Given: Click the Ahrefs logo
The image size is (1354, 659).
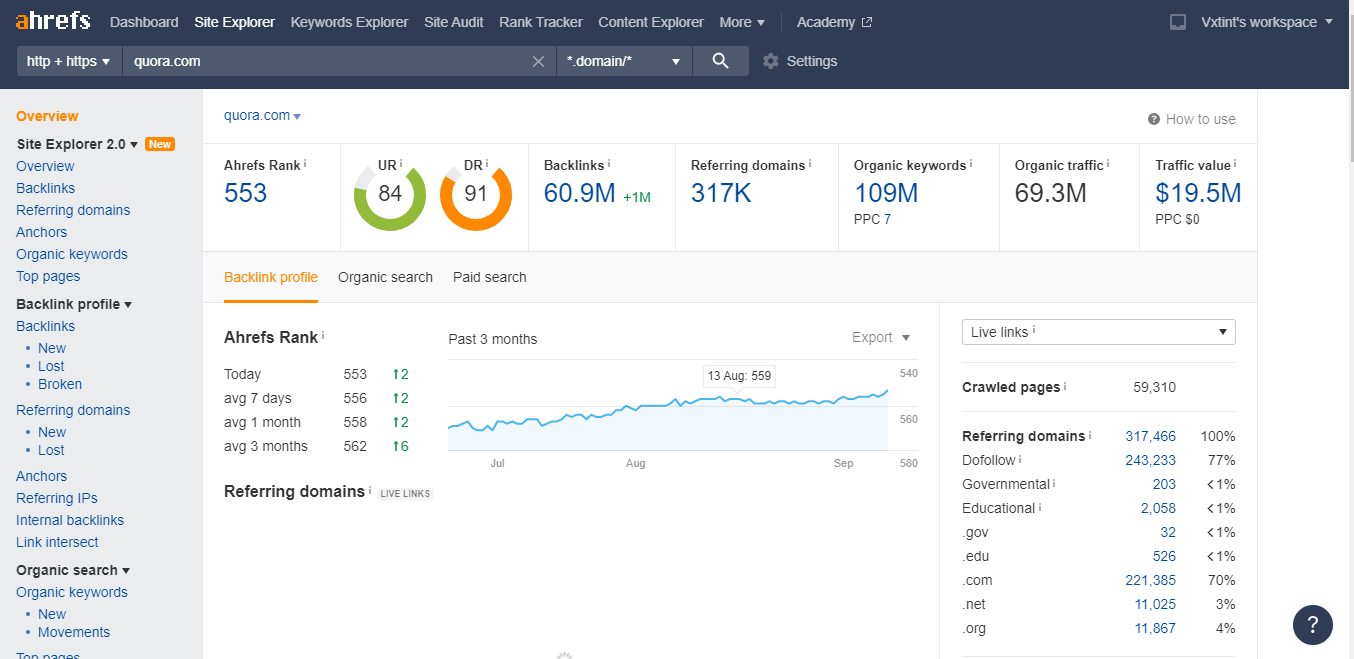Looking at the screenshot, I should click(x=53, y=21).
